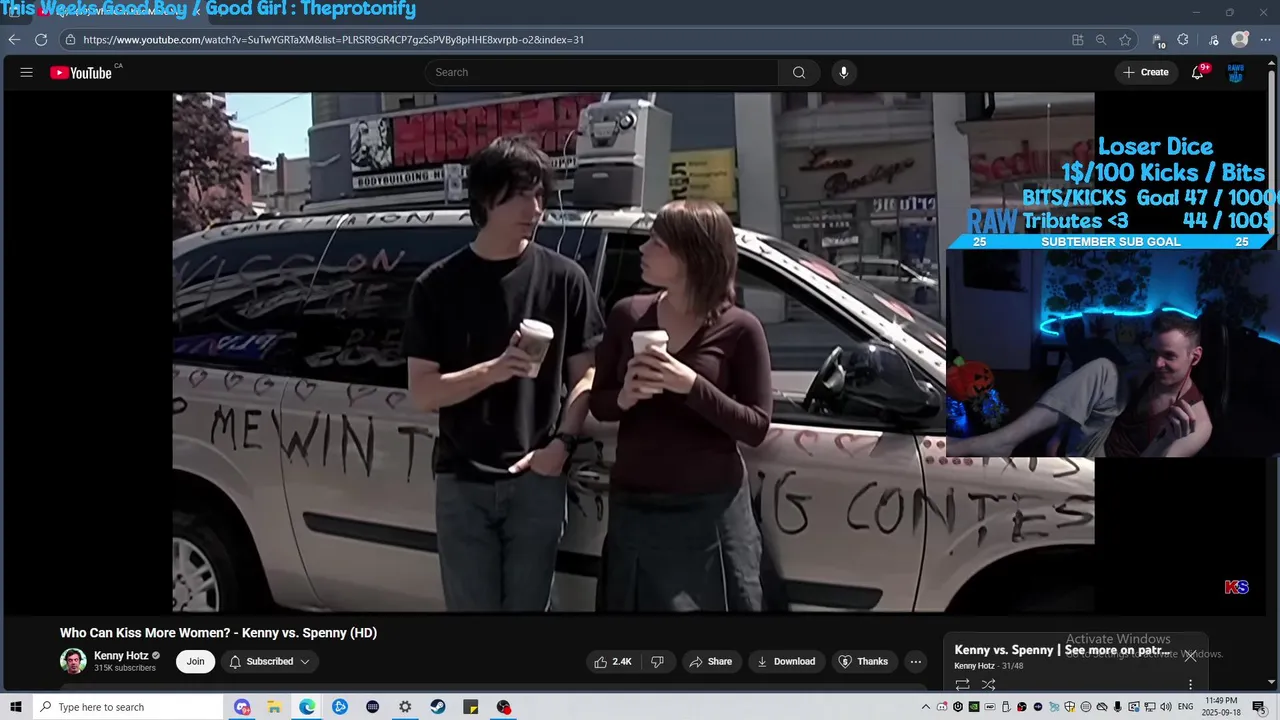Open the install app icon in address bar
The height and width of the screenshot is (720, 1280).
(x=1077, y=40)
